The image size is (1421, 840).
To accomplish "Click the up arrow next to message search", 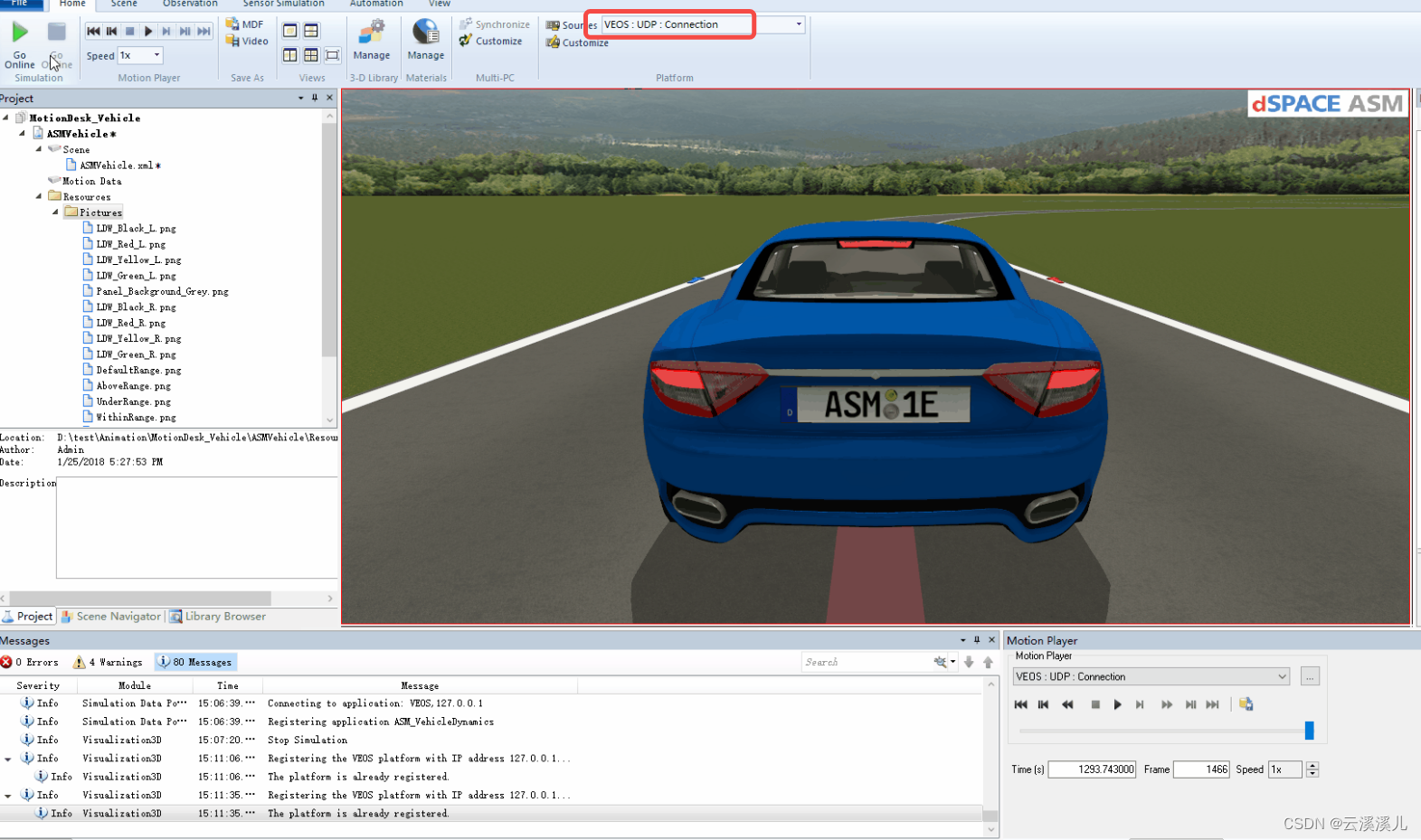I will coord(988,662).
